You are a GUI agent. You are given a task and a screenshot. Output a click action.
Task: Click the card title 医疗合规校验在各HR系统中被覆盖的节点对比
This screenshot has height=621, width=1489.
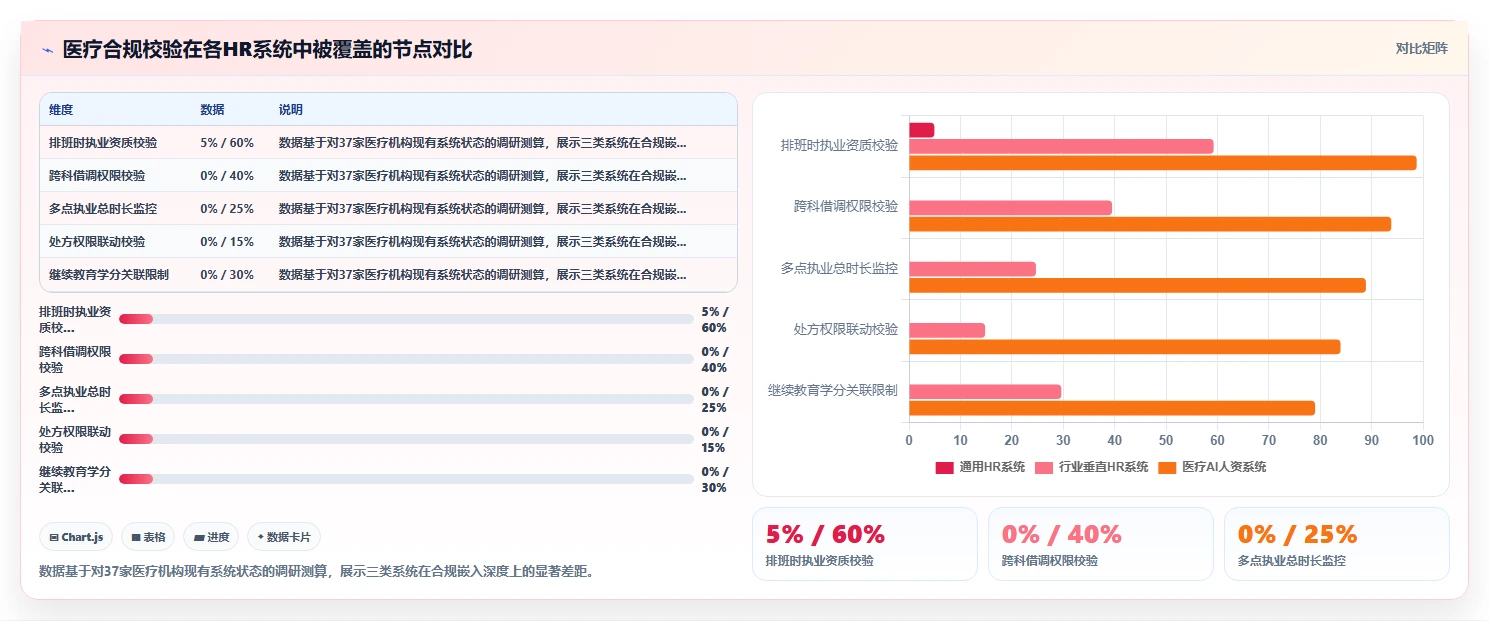(x=267, y=49)
